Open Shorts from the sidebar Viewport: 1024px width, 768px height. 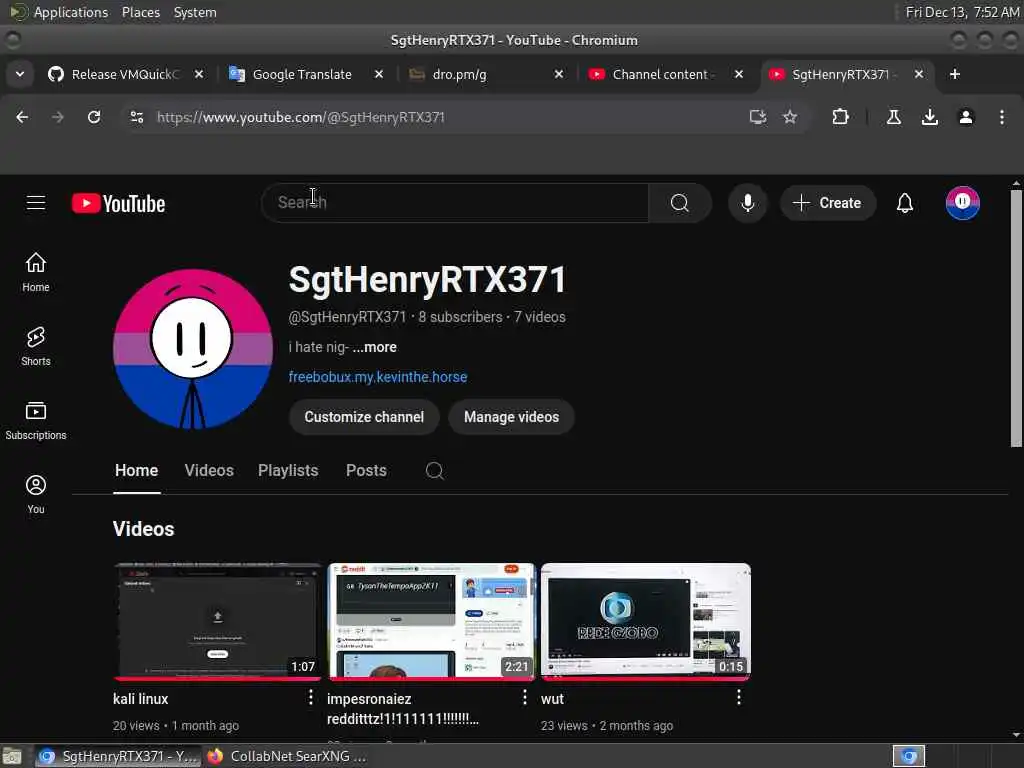(36, 347)
